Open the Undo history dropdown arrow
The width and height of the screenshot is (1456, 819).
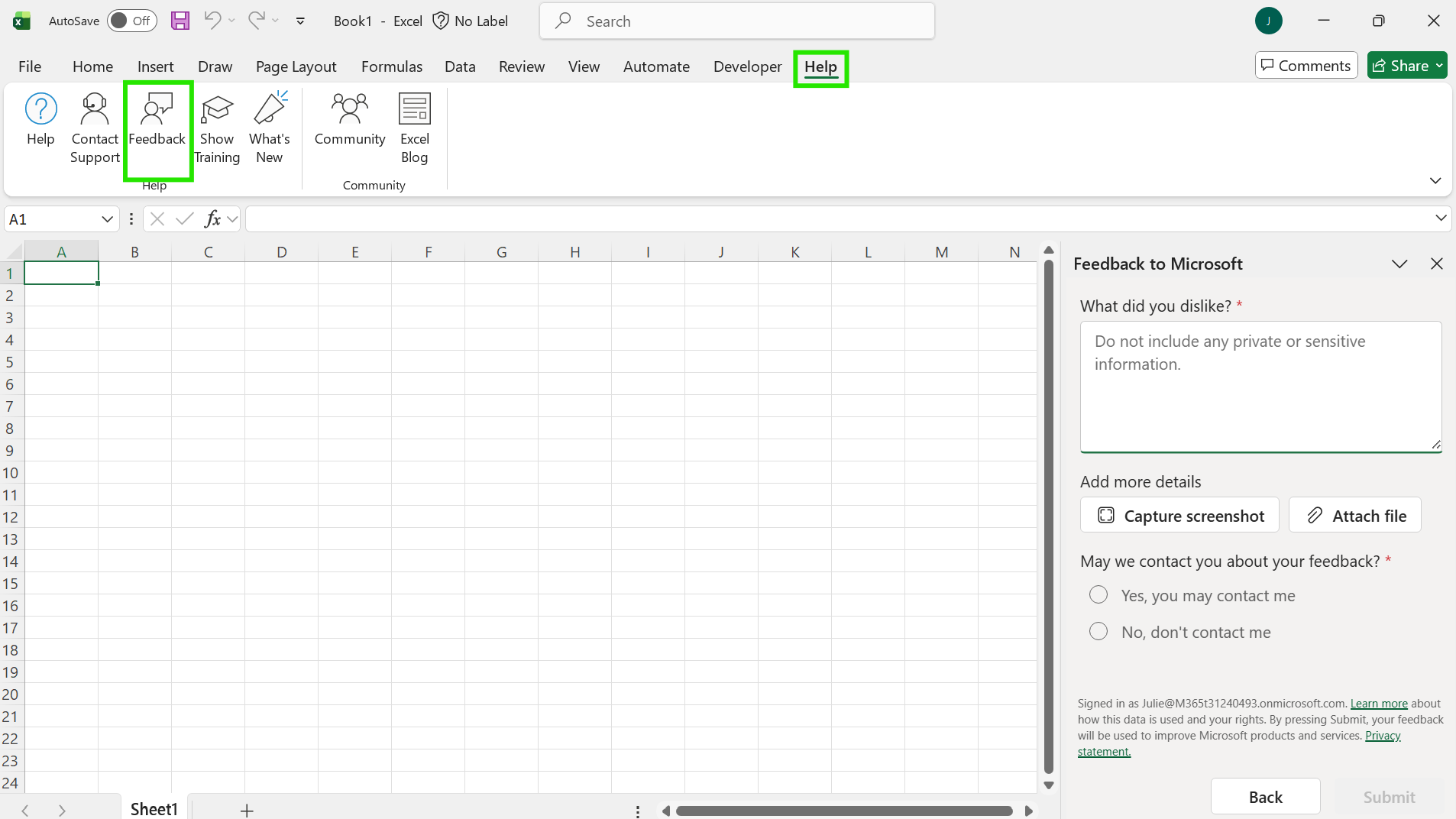click(231, 21)
